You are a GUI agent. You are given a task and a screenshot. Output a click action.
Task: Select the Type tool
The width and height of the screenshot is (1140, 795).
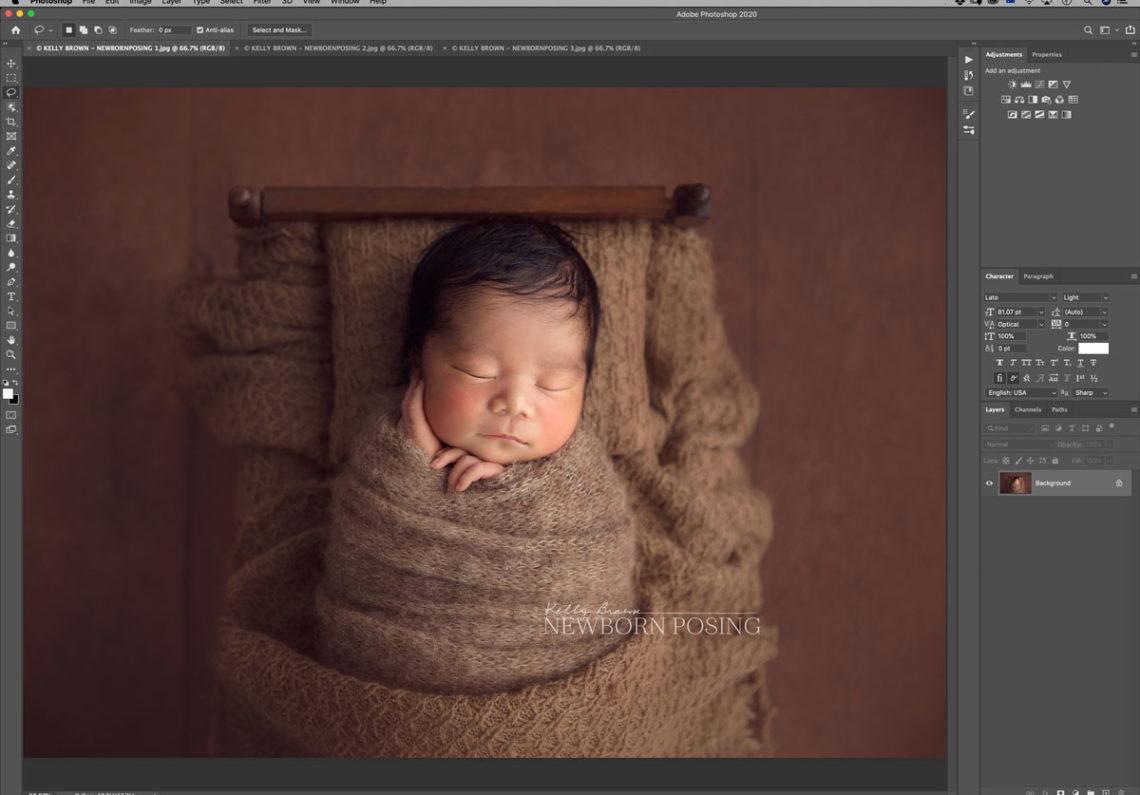(12, 296)
